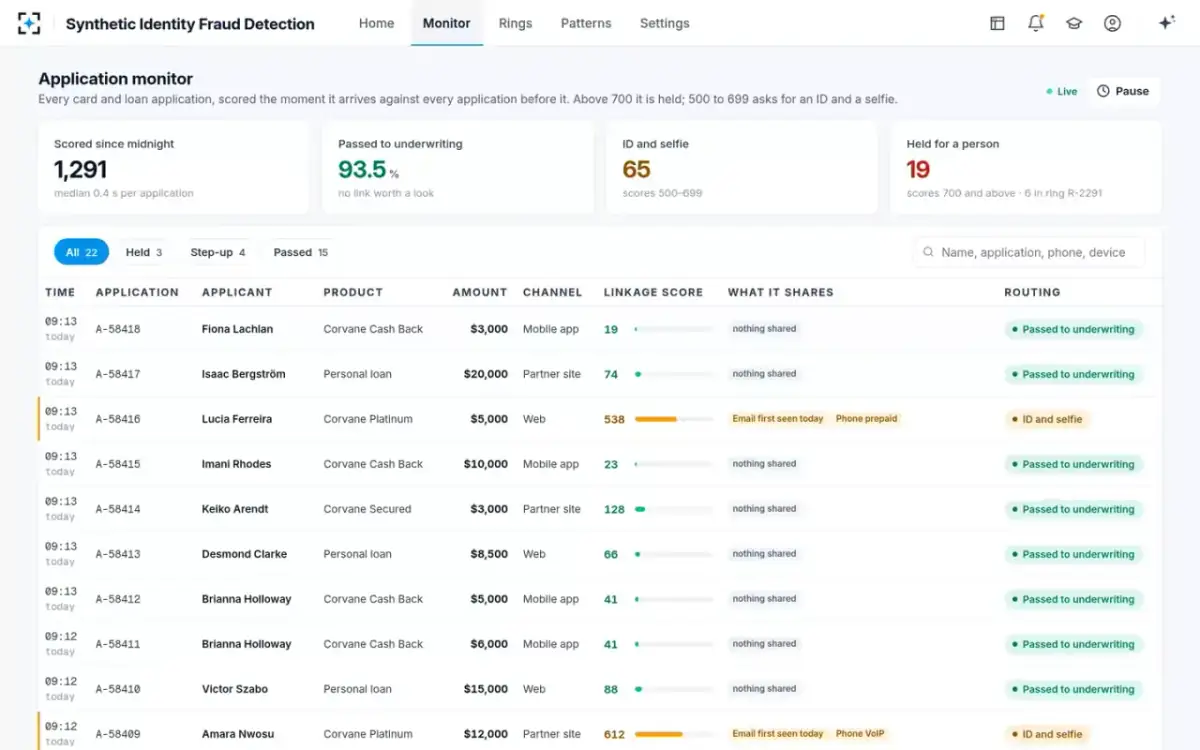Select applicant Desmond Clarke
Screen dimensions: 1200x750
pos(244,554)
